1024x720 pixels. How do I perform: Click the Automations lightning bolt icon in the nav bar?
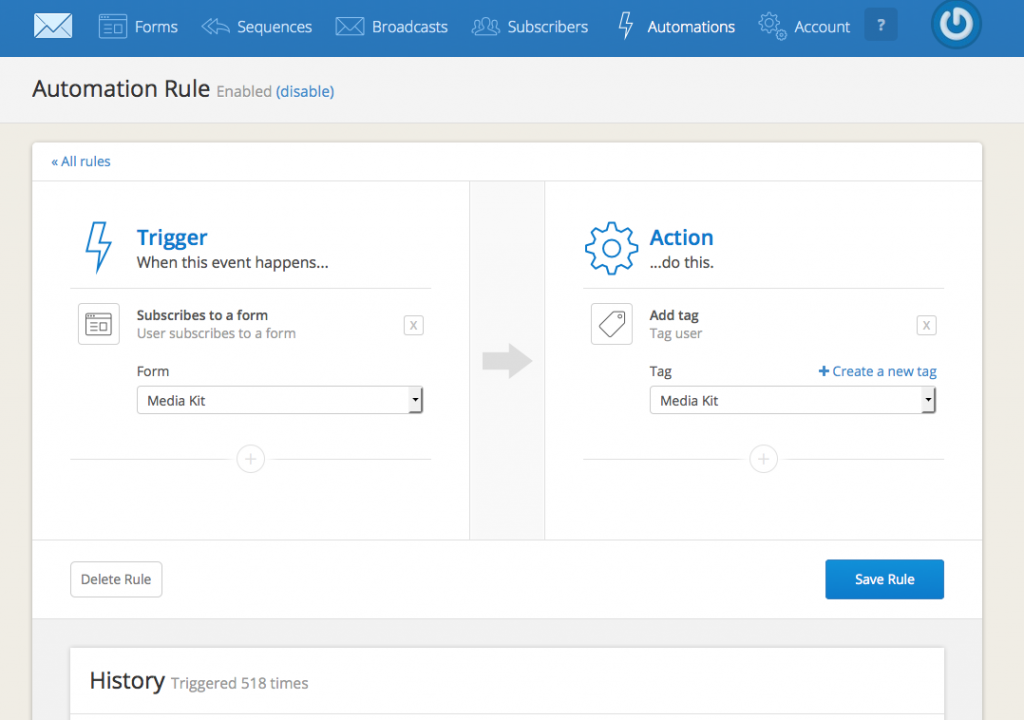[x=626, y=25]
